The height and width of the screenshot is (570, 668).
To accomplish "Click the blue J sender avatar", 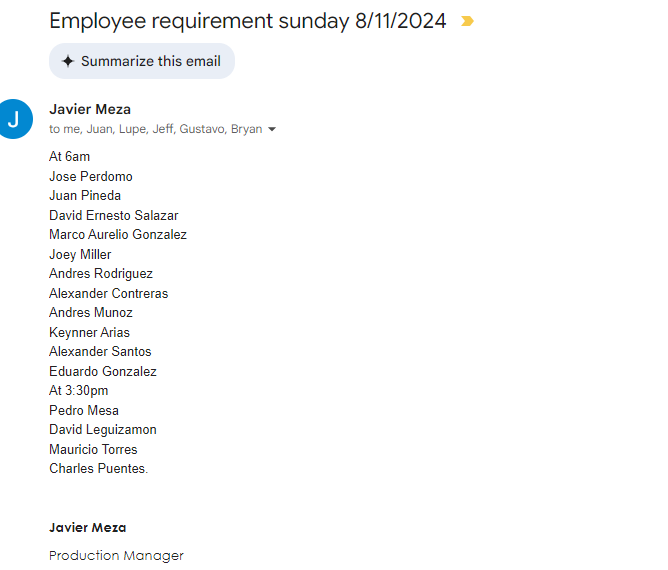I will [x=14, y=119].
